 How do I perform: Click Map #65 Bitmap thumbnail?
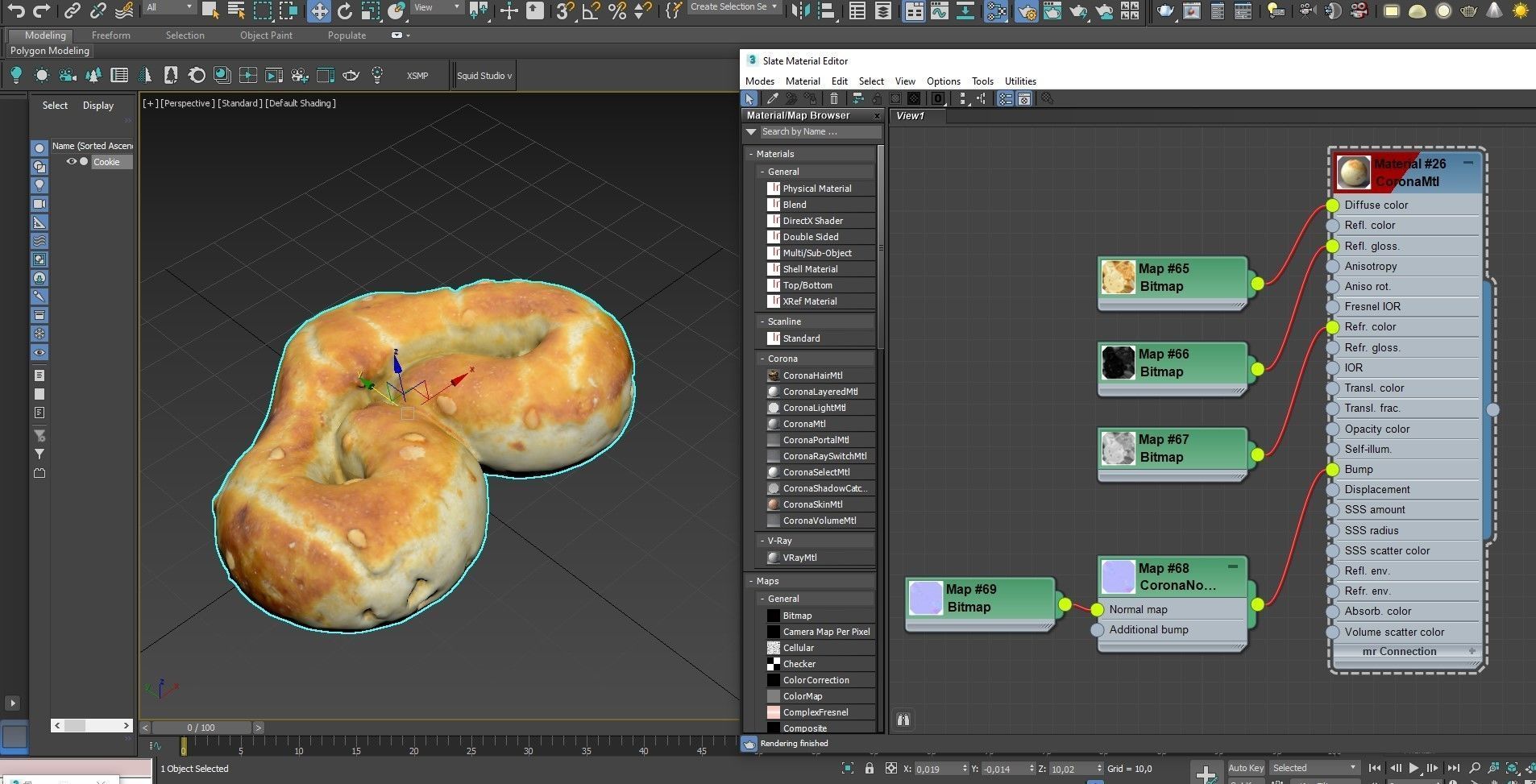tap(1118, 277)
